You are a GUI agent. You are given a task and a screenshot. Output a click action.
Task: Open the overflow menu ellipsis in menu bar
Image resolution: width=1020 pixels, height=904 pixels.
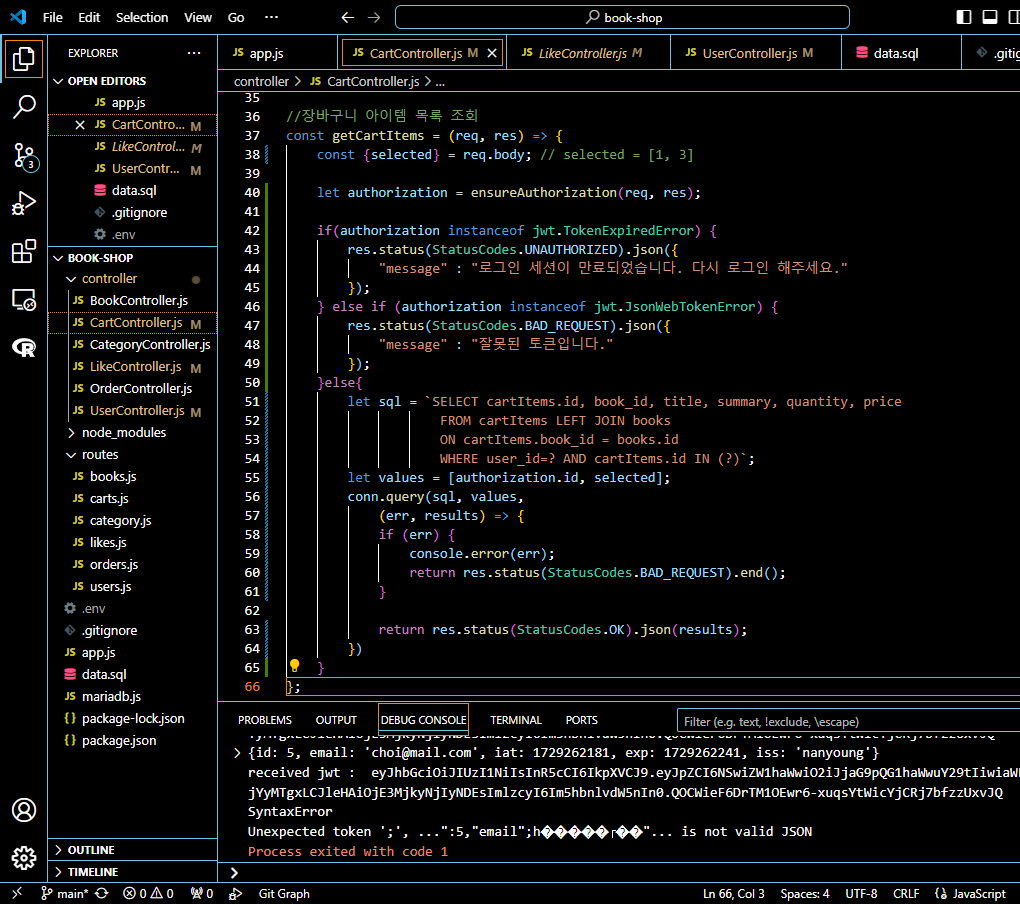[272, 18]
